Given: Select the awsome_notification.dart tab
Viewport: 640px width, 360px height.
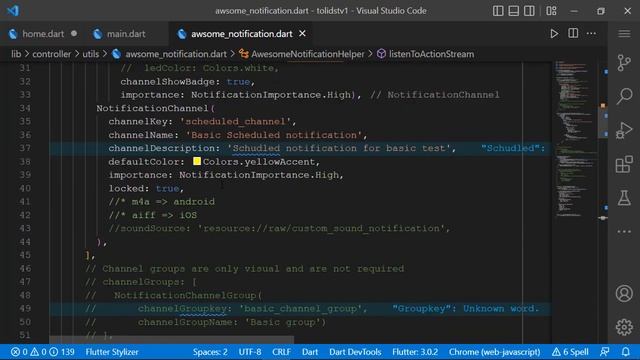Looking at the screenshot, I should [242, 34].
